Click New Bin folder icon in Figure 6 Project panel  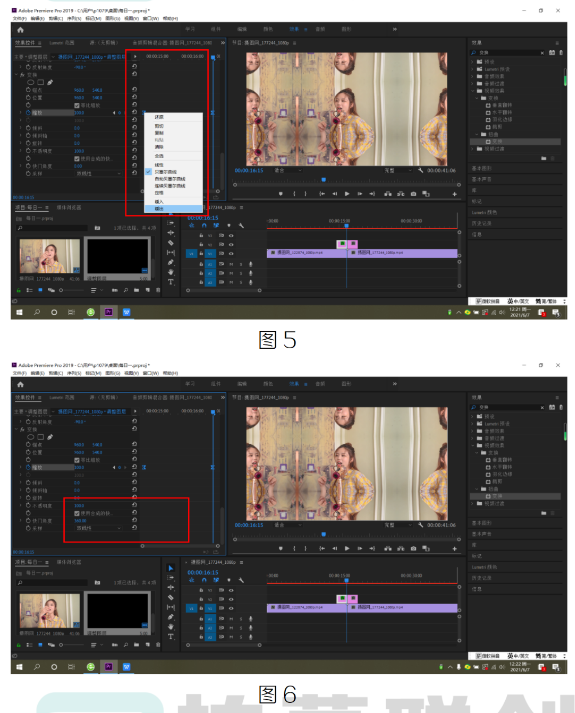coord(136,644)
